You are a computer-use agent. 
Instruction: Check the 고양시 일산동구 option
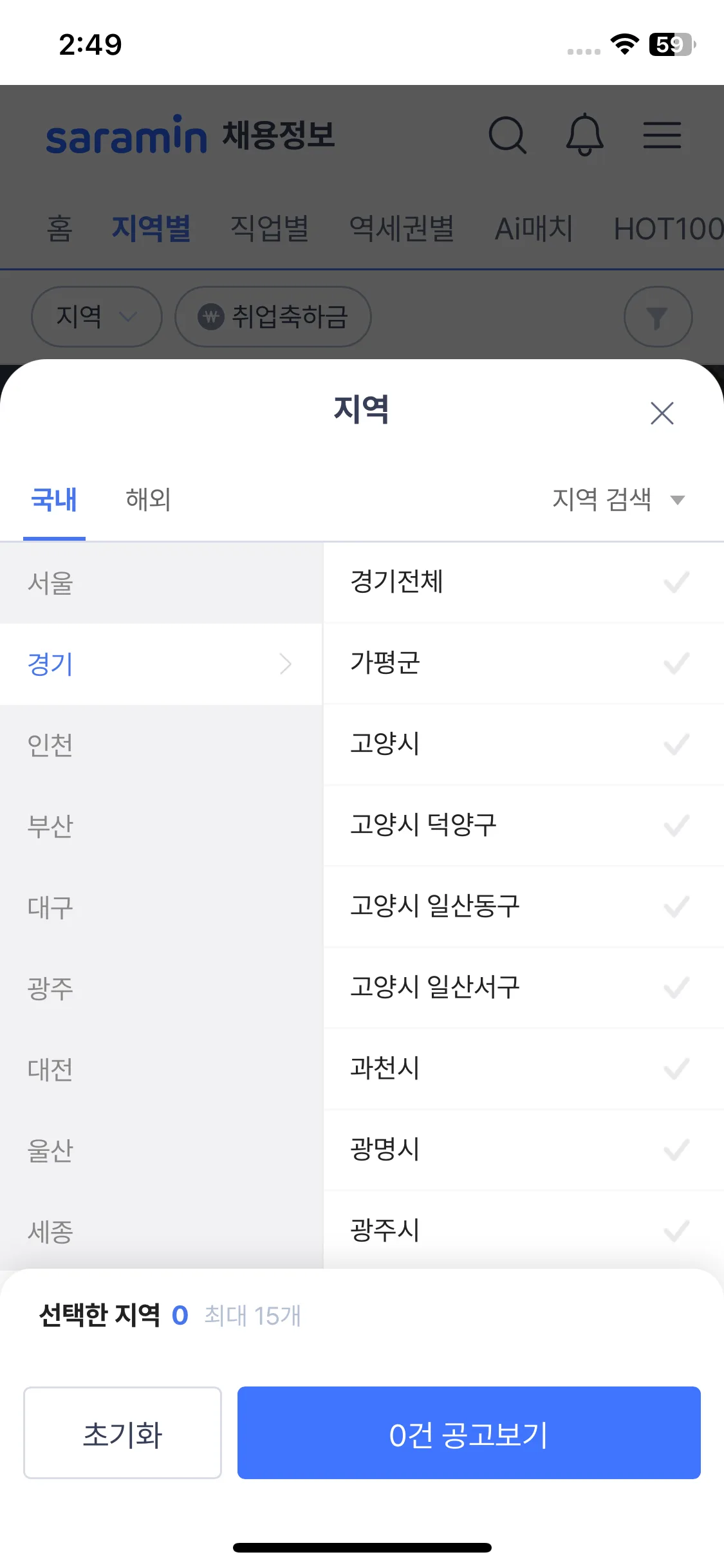click(x=676, y=907)
